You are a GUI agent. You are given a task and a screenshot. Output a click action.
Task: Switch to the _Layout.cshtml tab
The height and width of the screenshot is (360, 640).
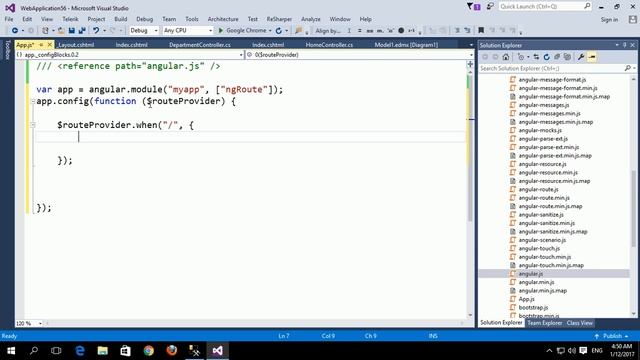(x=76, y=45)
